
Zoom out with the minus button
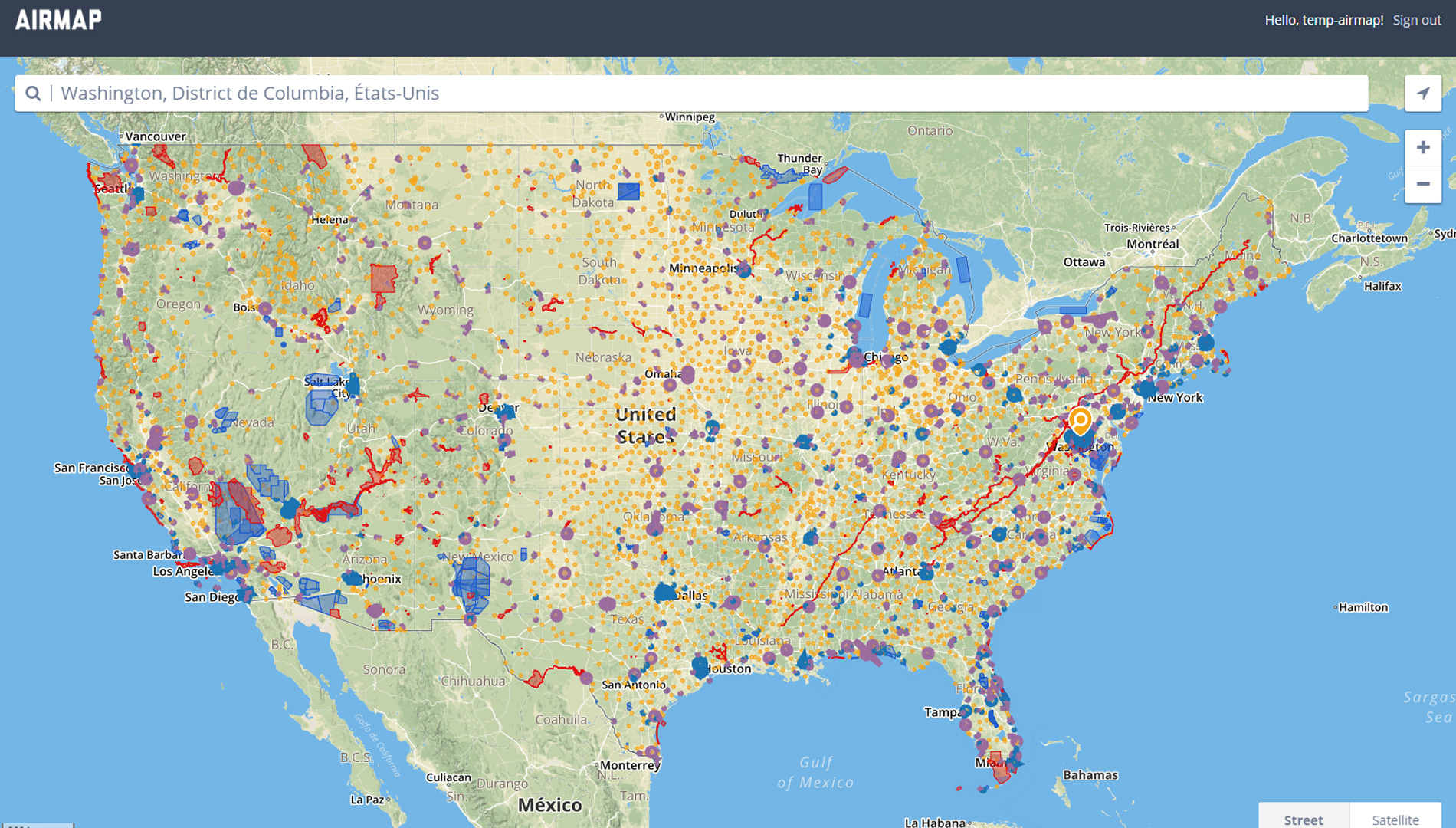click(1423, 184)
